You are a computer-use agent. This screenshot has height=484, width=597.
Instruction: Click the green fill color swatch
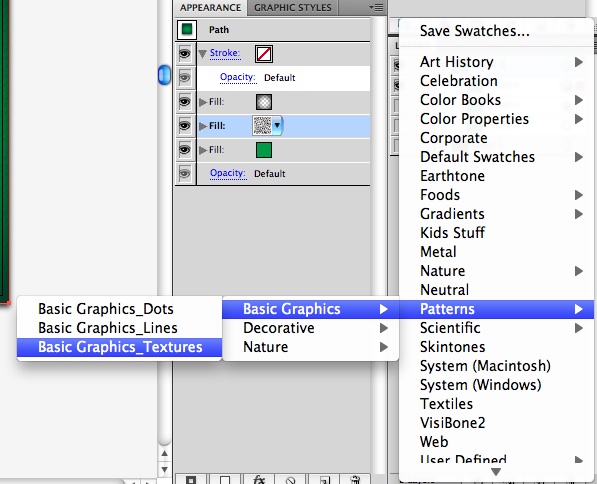264,150
